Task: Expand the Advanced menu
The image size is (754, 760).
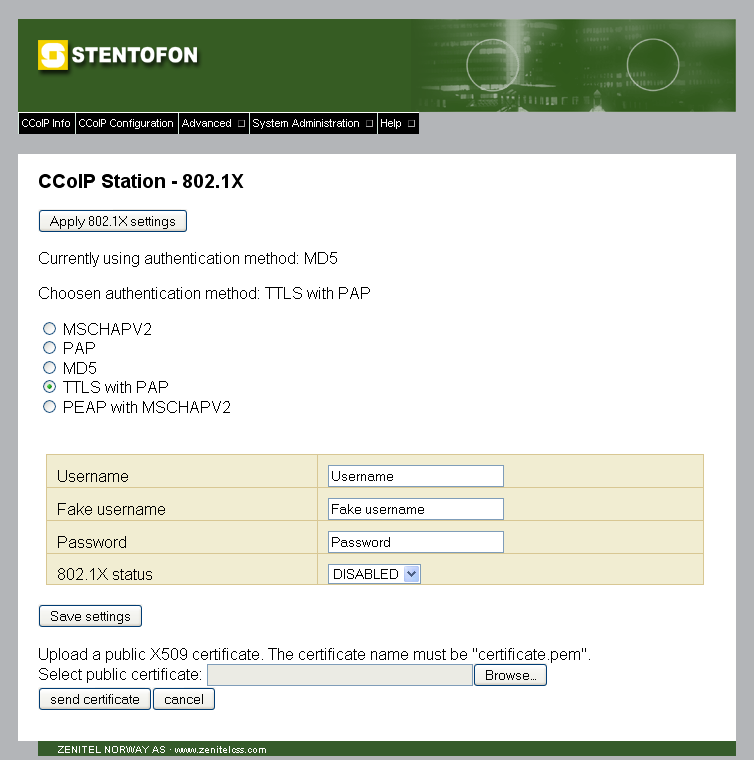Action: click(x=213, y=124)
